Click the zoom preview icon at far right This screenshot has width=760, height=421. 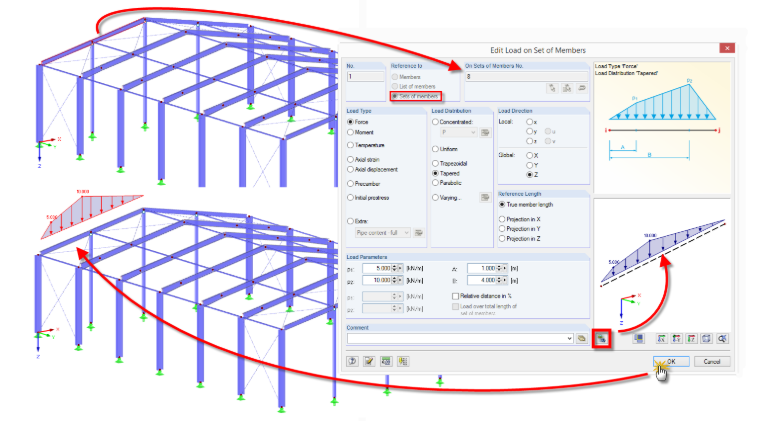tap(722, 339)
